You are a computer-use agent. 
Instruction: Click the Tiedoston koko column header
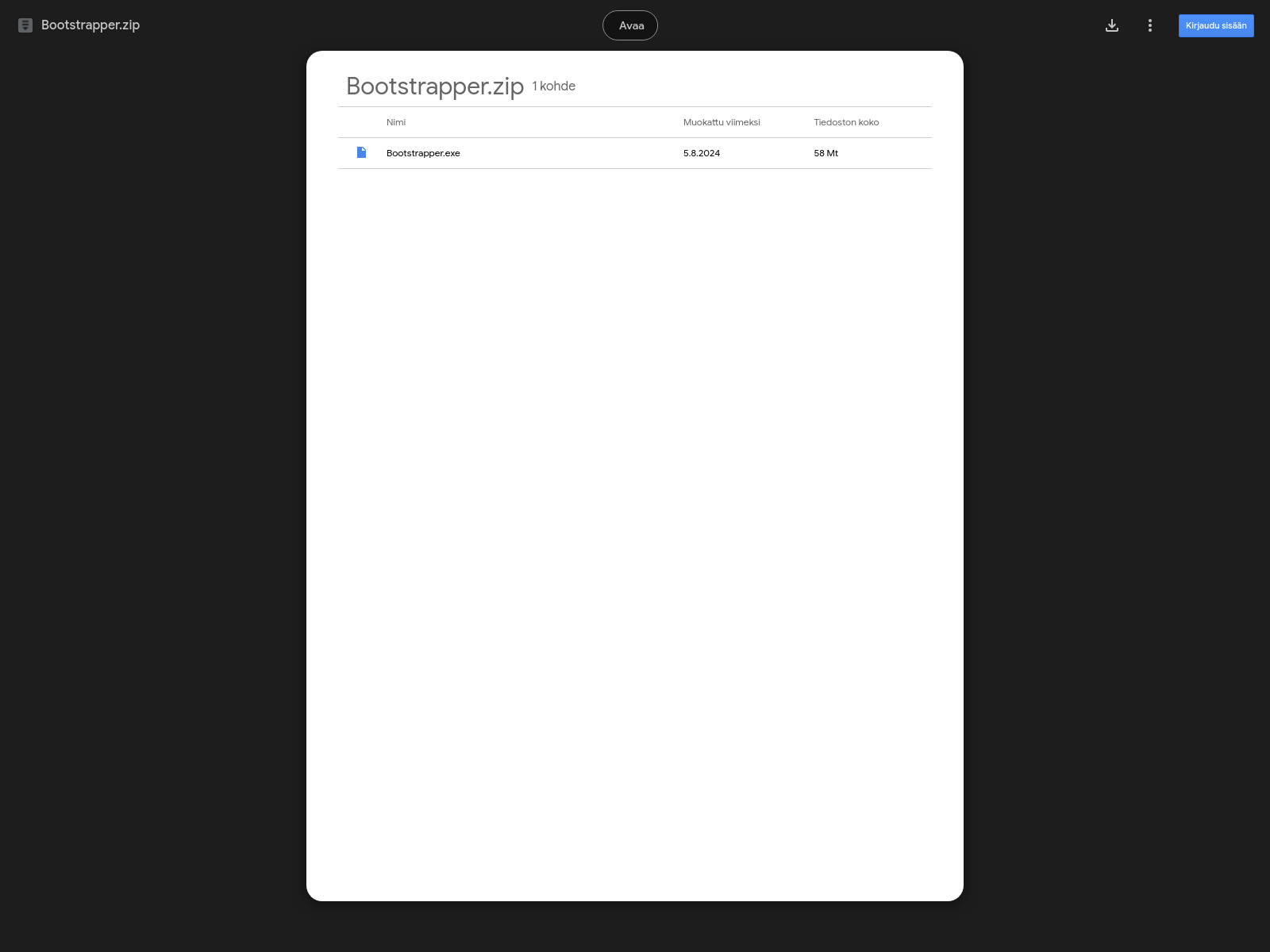(846, 122)
